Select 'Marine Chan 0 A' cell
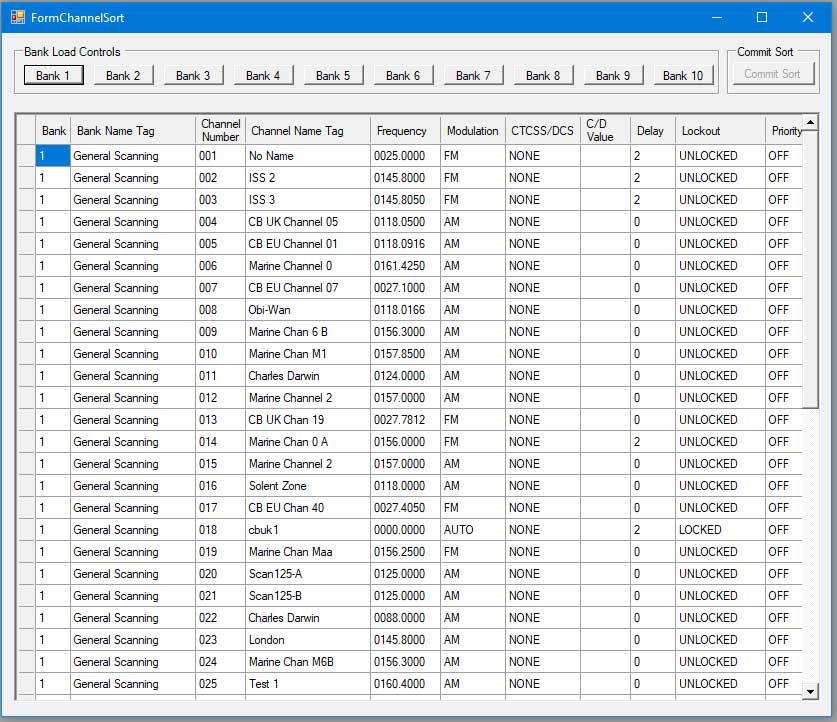The width and height of the screenshot is (837, 722). coord(307,442)
